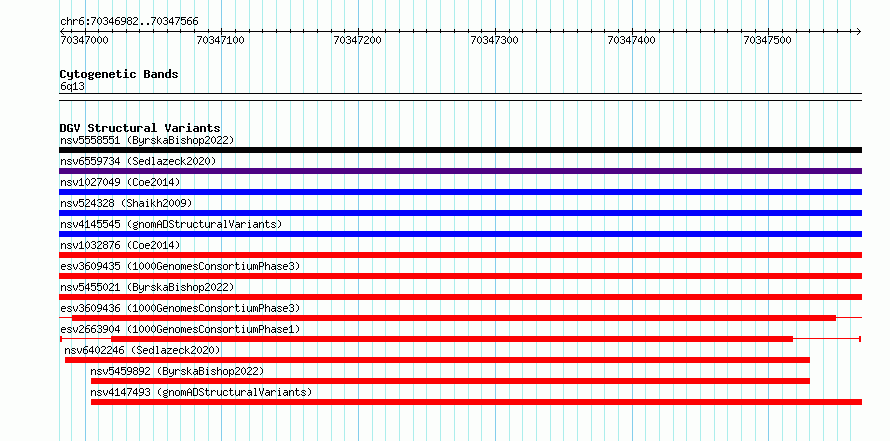
Task: Open esv3609436 (1000GenomesConsortiumPhase3) label
Action: 180,308
